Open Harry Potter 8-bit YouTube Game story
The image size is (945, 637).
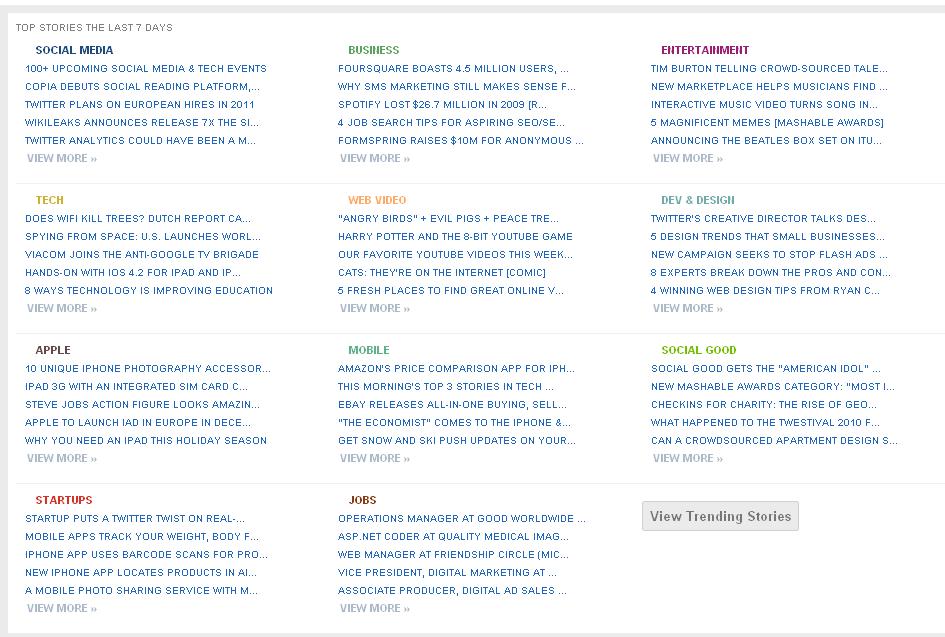455,236
